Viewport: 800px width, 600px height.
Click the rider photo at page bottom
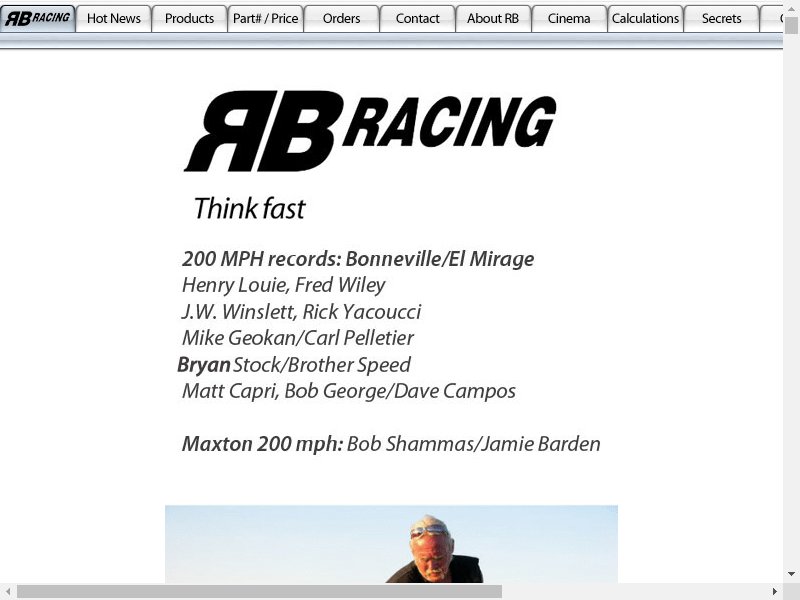(x=391, y=544)
